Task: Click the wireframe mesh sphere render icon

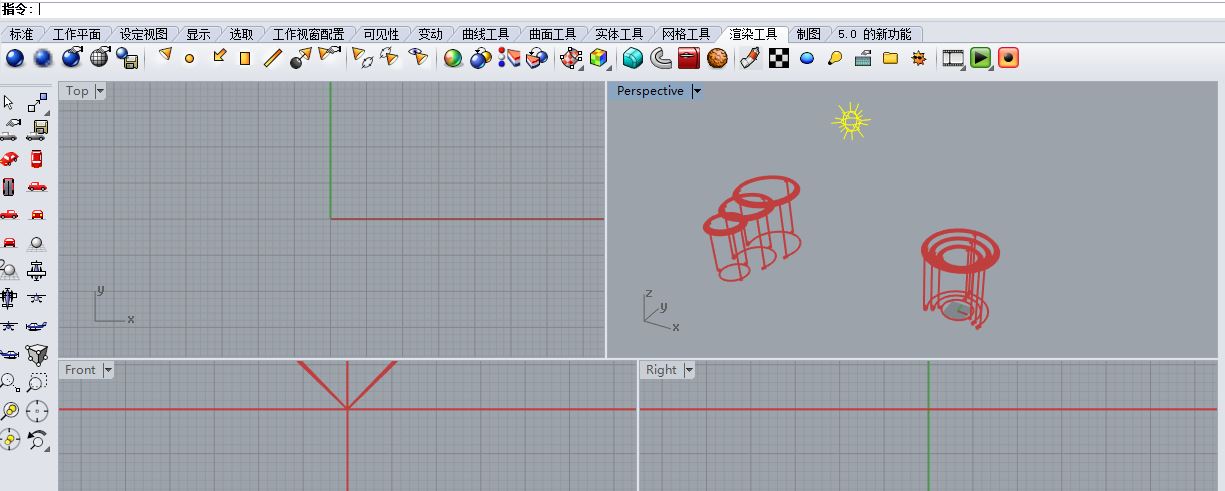Action: 100,58
